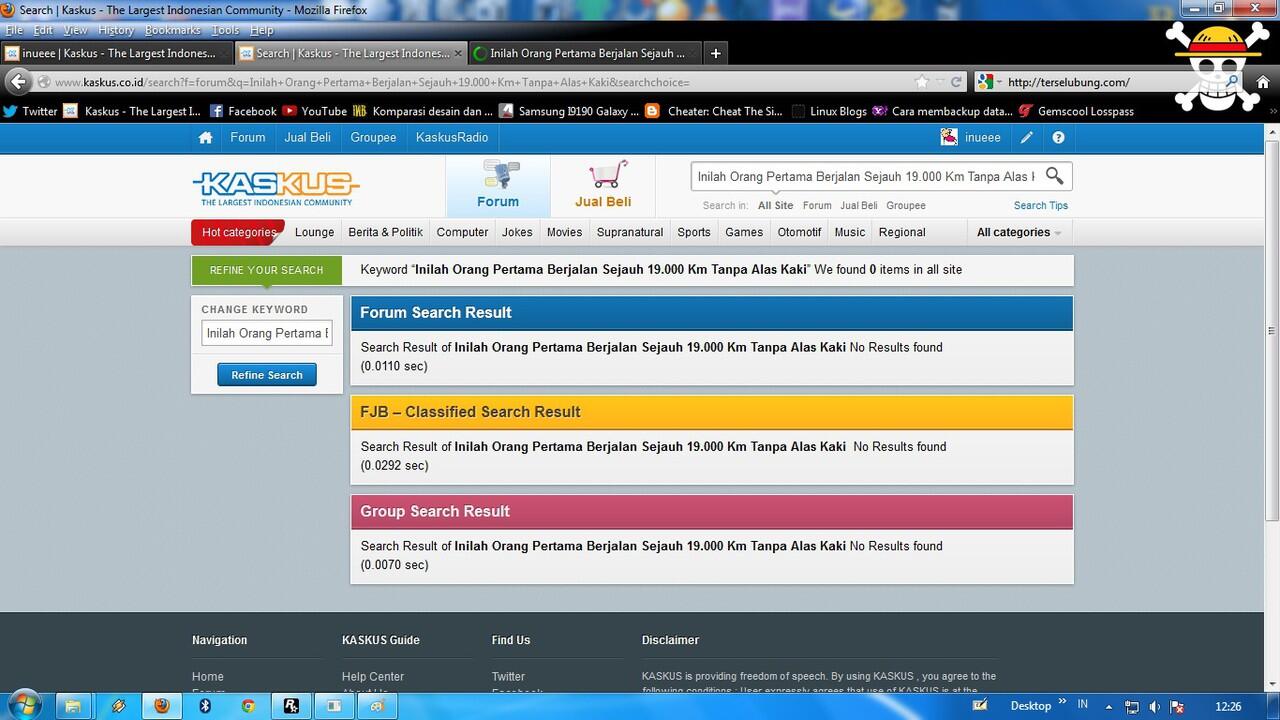
Task: Switch to Firefox in the taskbar
Action: tap(161, 705)
